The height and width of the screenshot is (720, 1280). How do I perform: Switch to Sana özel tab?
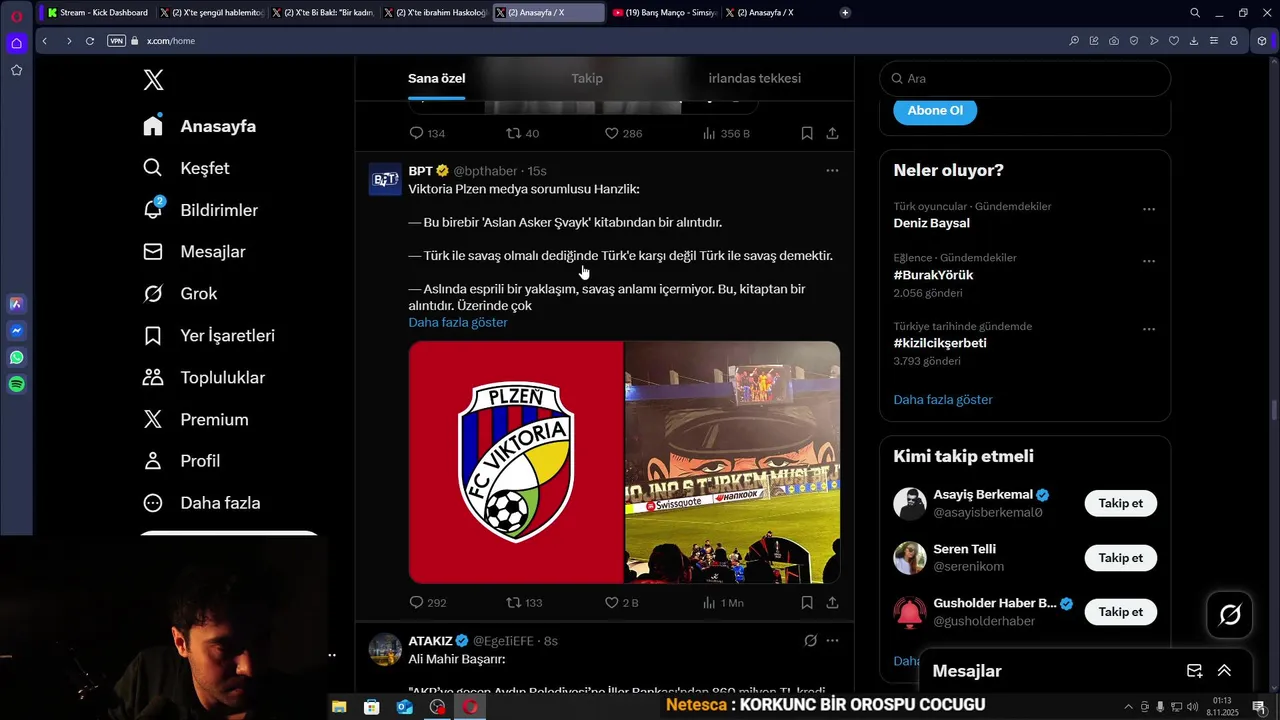[436, 78]
